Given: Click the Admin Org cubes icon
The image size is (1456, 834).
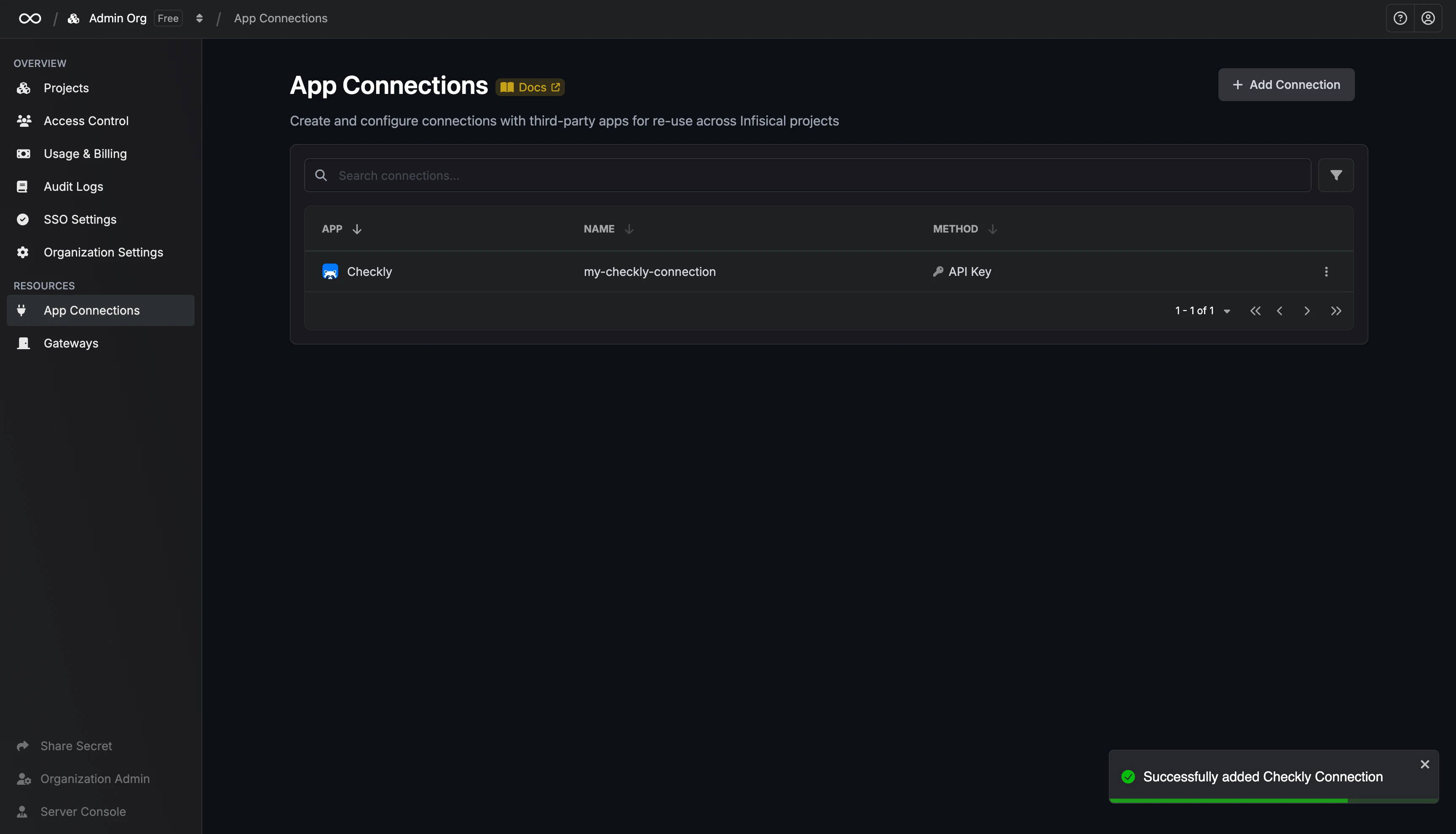Looking at the screenshot, I should point(73,19).
